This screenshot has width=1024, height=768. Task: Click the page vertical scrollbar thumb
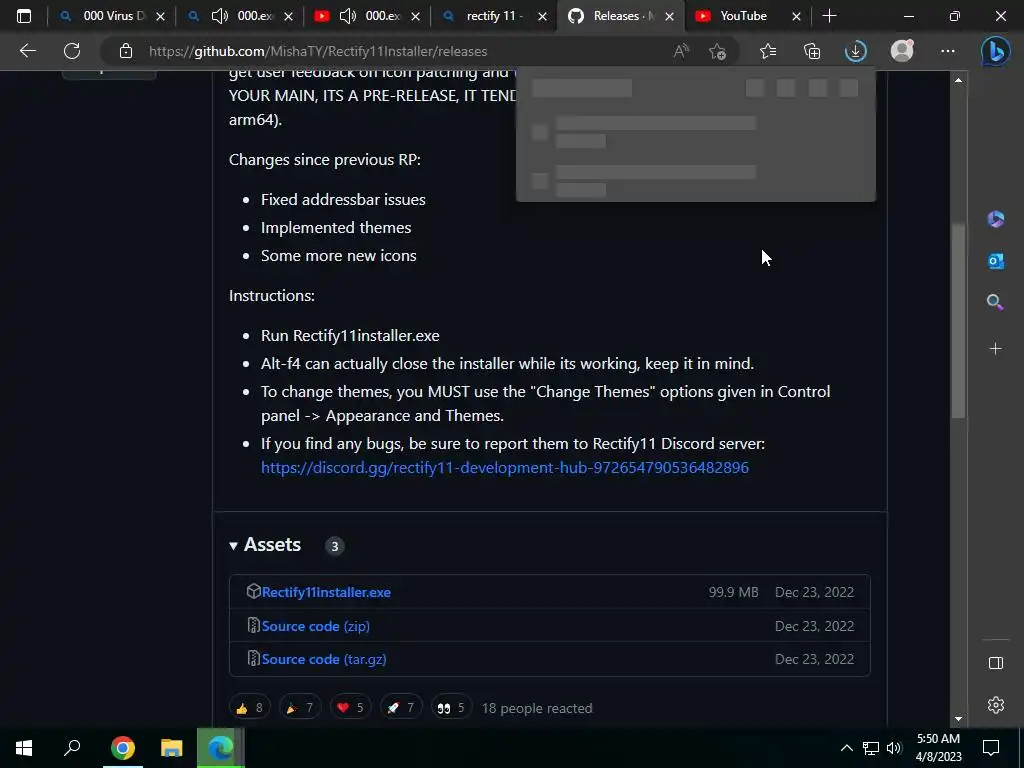pyautogui.click(x=958, y=320)
